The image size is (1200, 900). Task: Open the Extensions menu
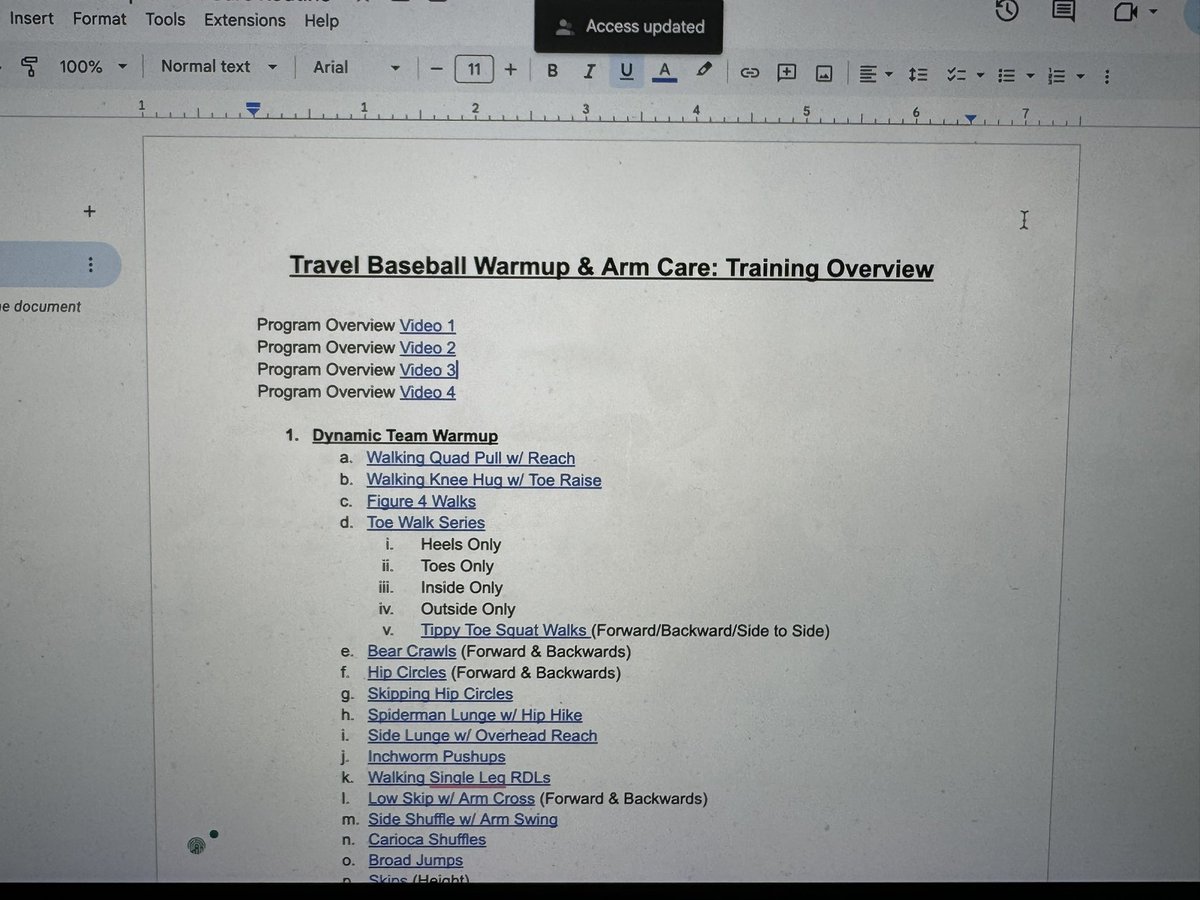[x=246, y=20]
